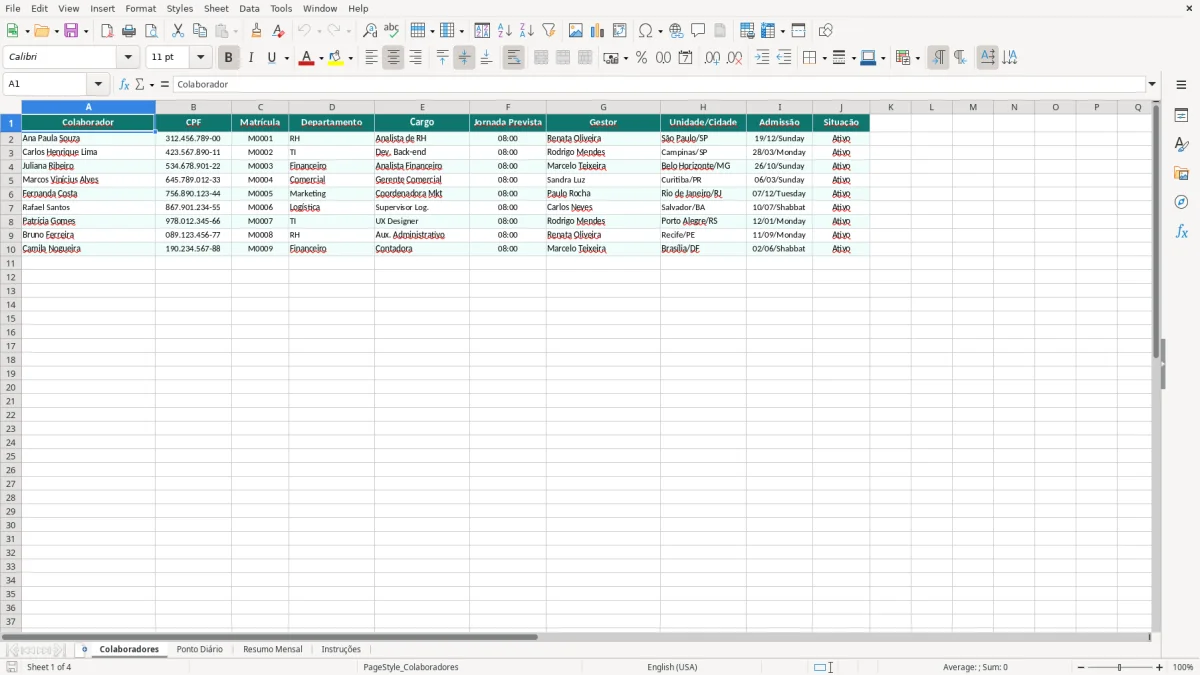
Task: Click Define Print Area icon
Action: (747, 31)
